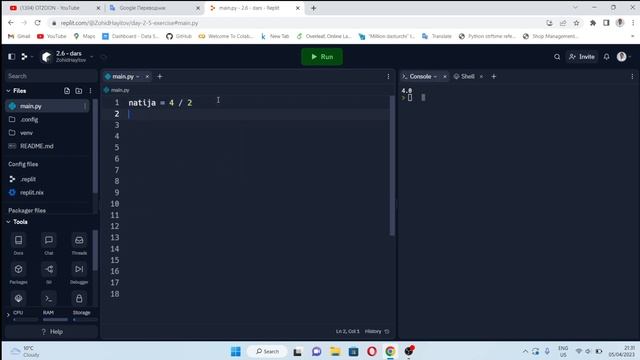This screenshot has width=640, height=360.
Task: Switch to the Console tab
Action: [x=420, y=76]
